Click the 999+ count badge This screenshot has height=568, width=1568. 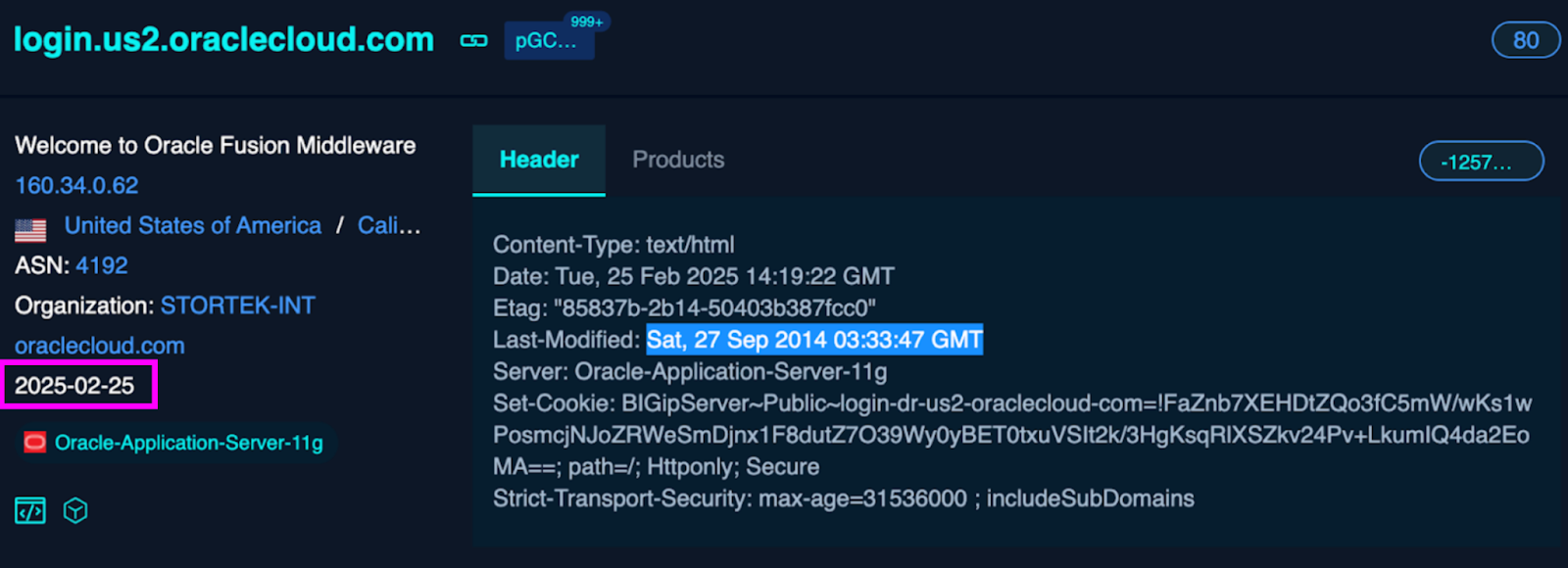point(587,22)
